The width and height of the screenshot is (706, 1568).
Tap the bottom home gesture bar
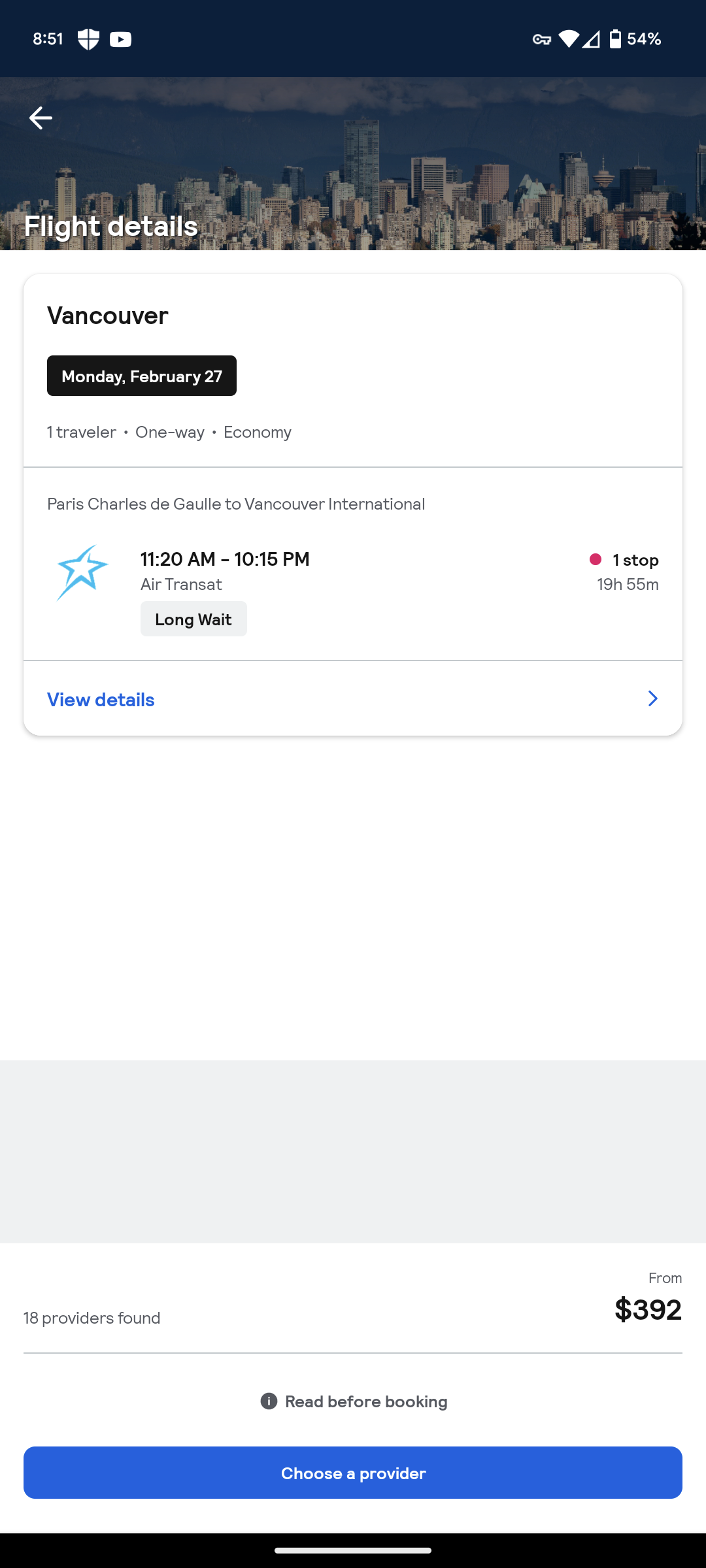[x=353, y=1550]
